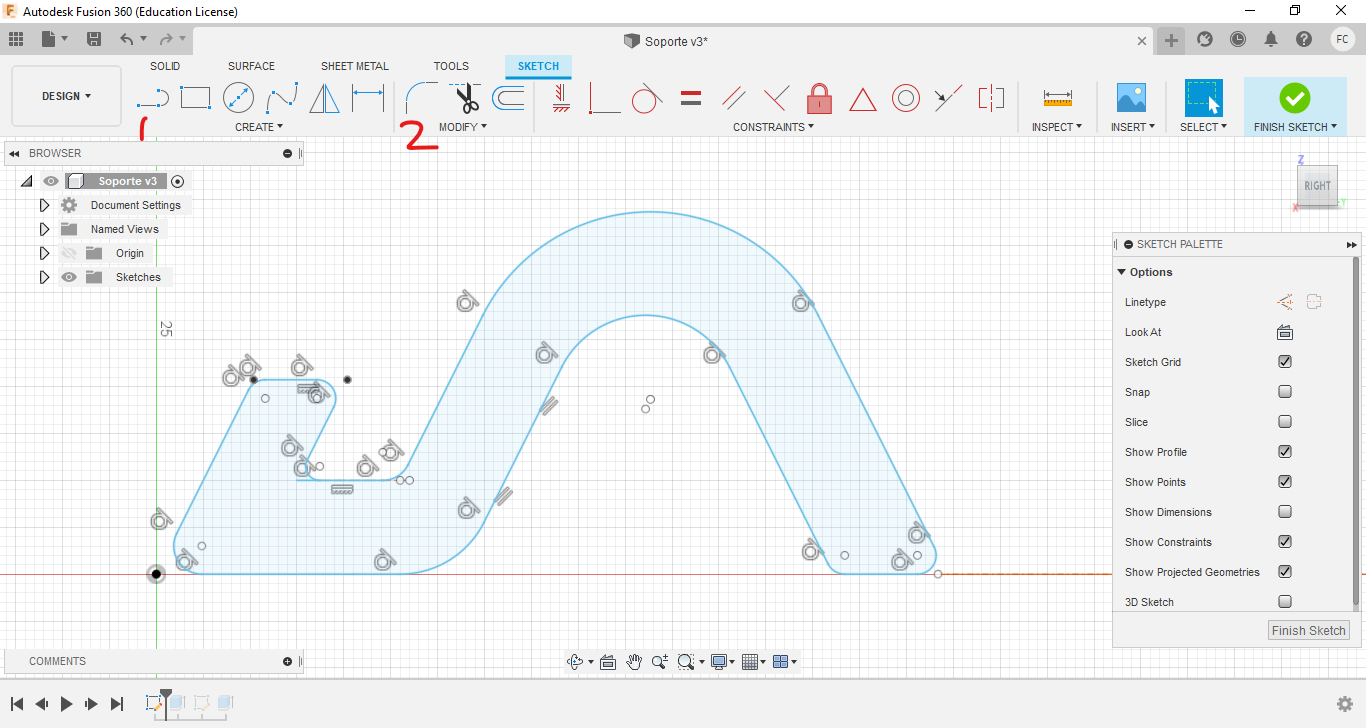Open the DESIGN workspace dropdown
This screenshot has width=1366, height=728.
67,96
